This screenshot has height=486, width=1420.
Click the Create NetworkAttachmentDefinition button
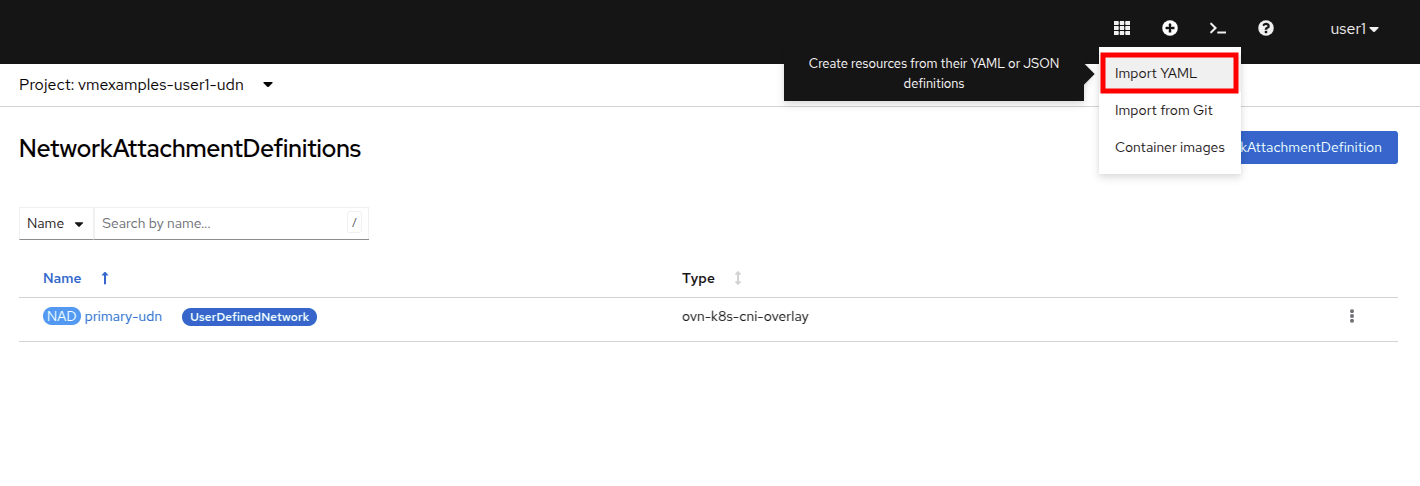click(1318, 147)
